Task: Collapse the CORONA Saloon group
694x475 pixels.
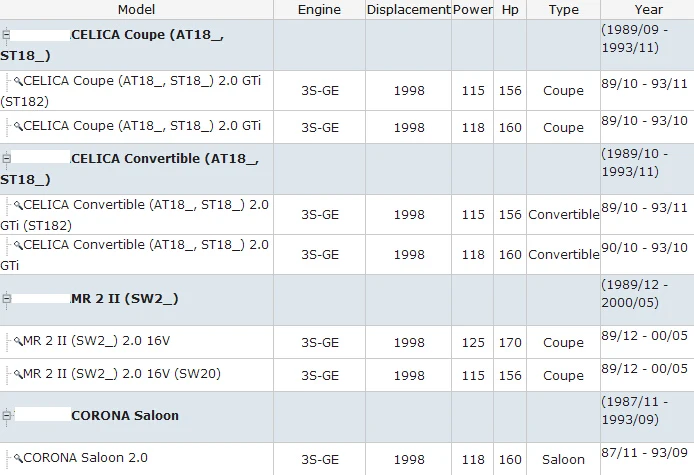Action: [6, 415]
